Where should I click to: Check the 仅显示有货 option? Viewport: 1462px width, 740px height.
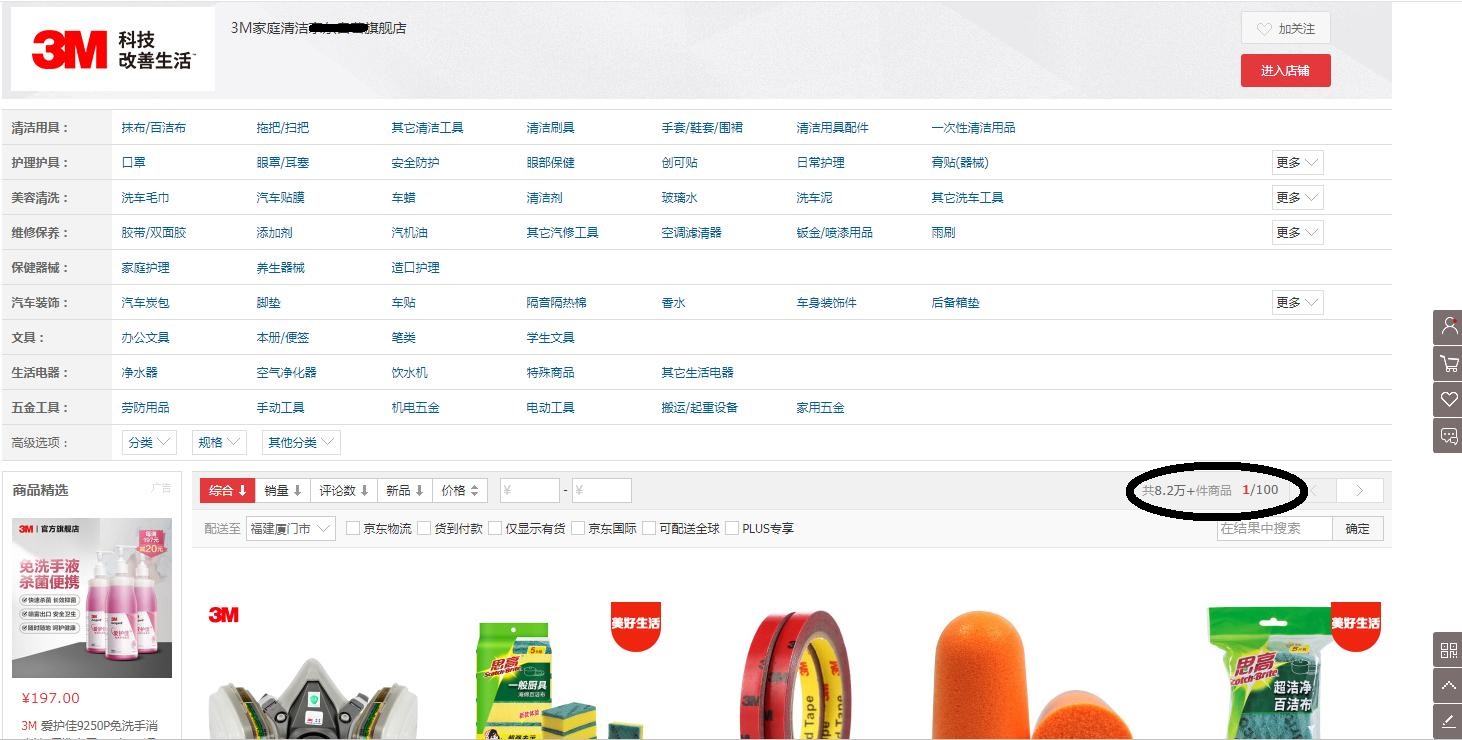[x=494, y=528]
